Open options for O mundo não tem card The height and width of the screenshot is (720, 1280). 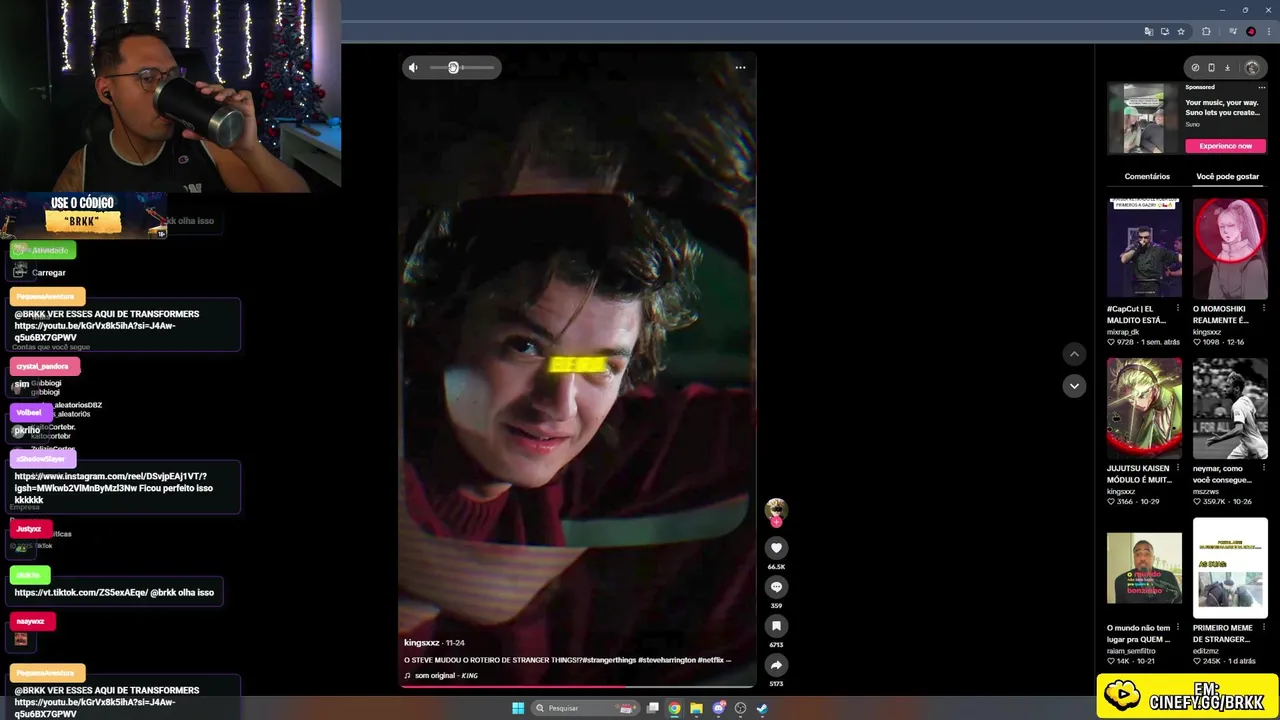(1177, 628)
